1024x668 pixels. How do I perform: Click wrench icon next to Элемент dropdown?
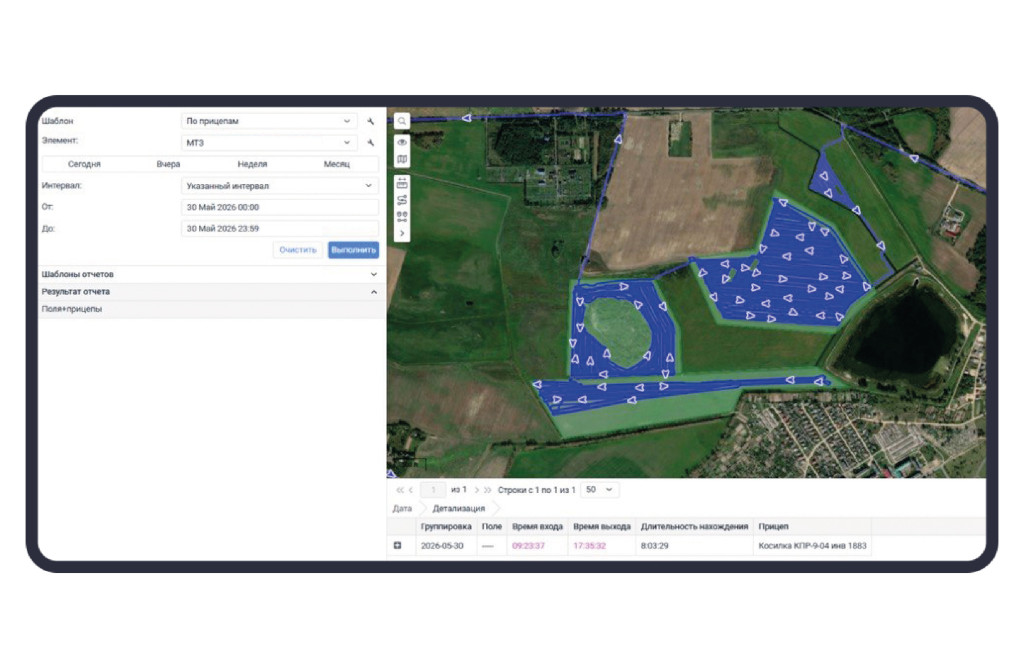[370, 143]
